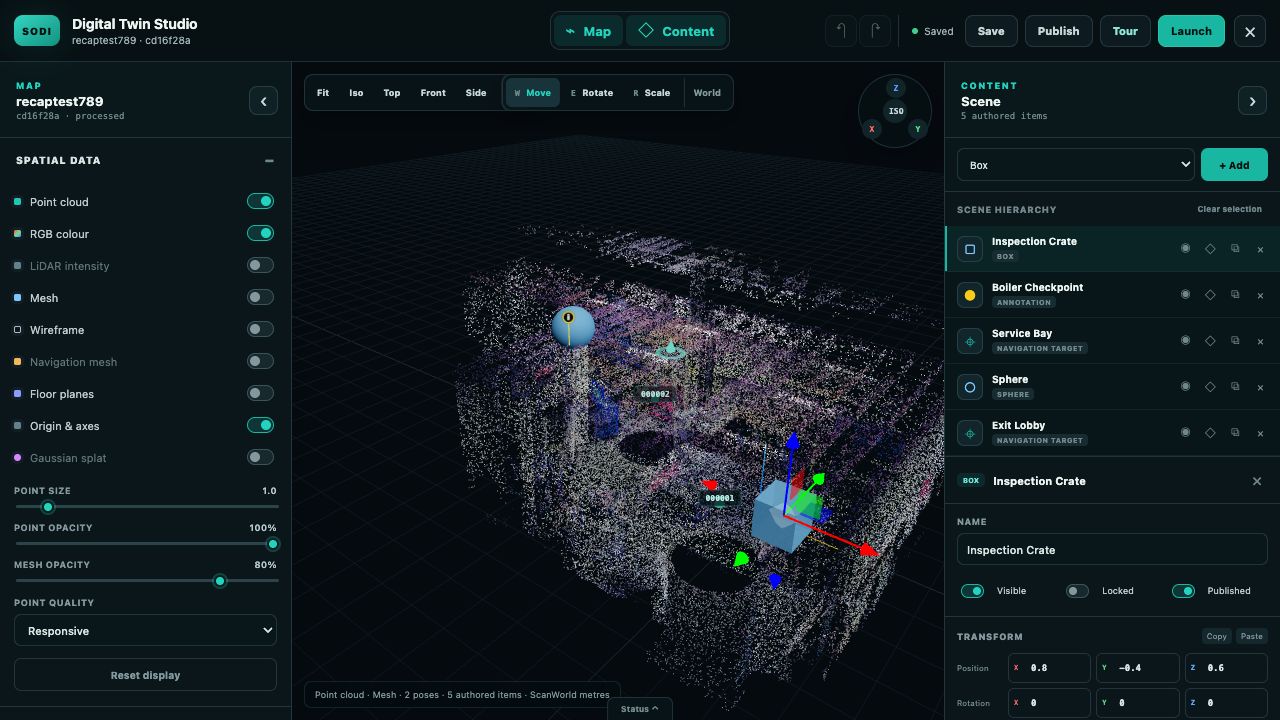Close the Inspection Crate properties panel
The image size is (1280, 720).
[x=1257, y=481]
